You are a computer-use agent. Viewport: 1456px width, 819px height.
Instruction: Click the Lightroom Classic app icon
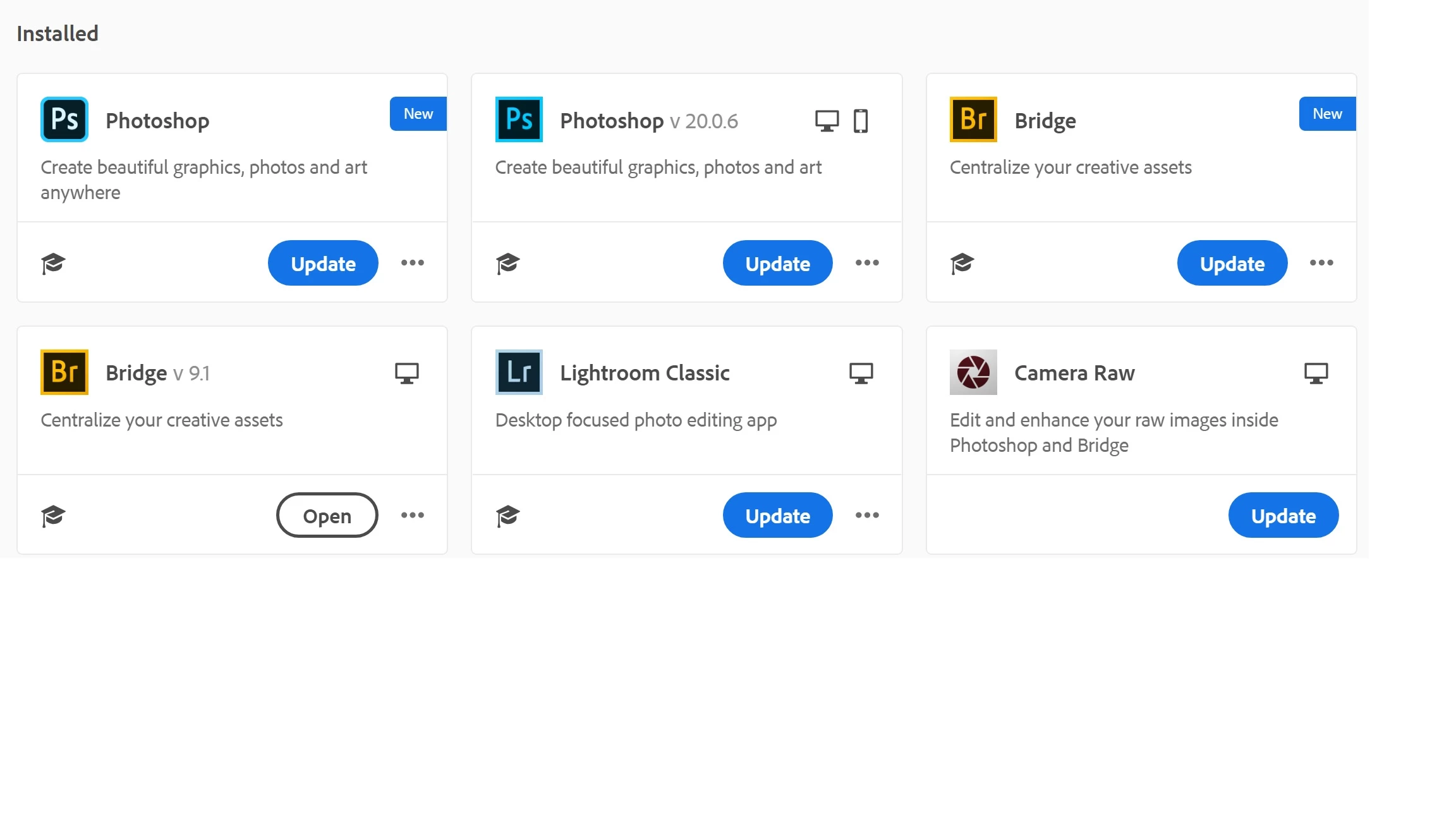pyautogui.click(x=519, y=372)
